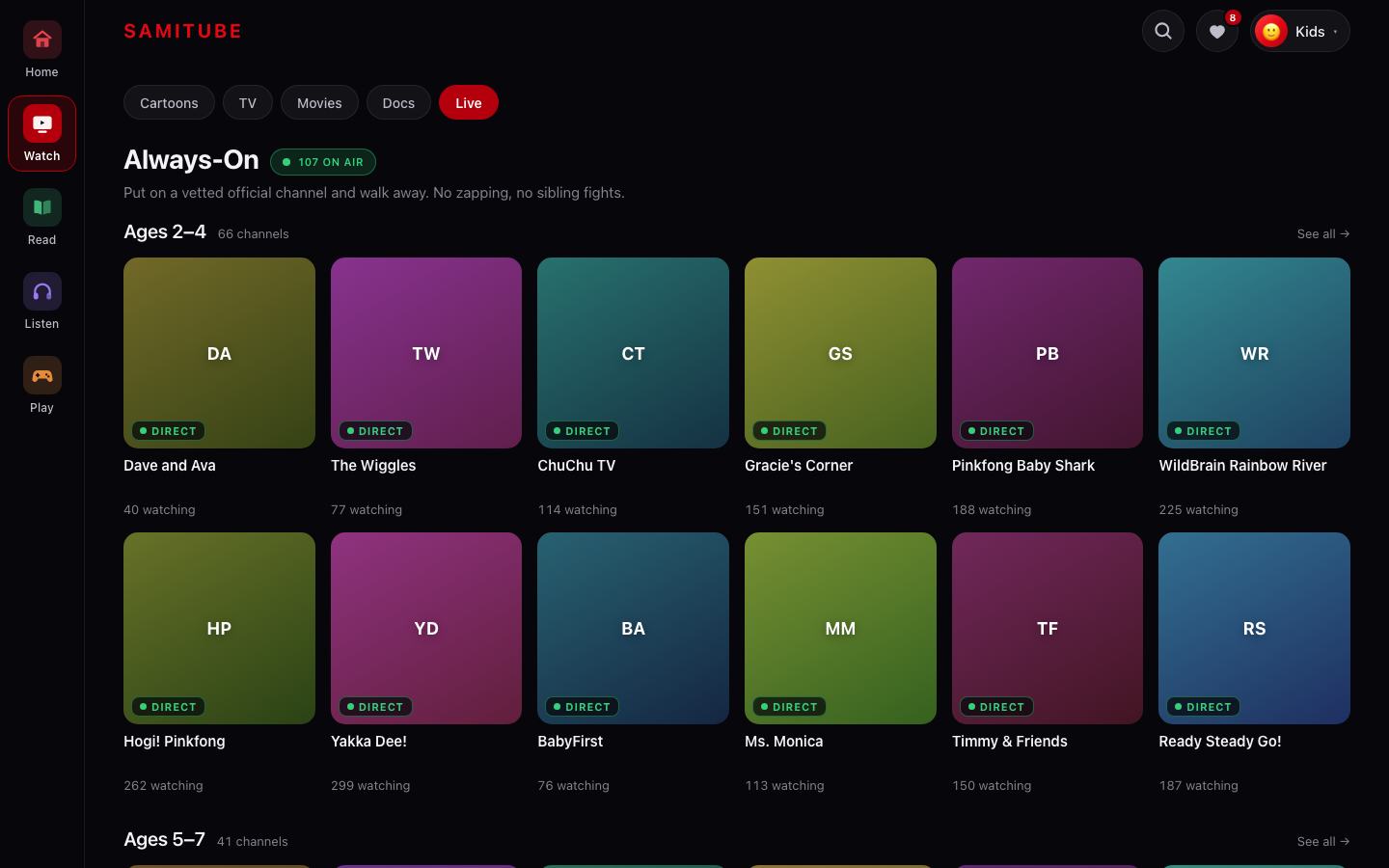Click the 'Ages 2–4' section heading
The width and height of the screenshot is (1389, 868).
(165, 231)
